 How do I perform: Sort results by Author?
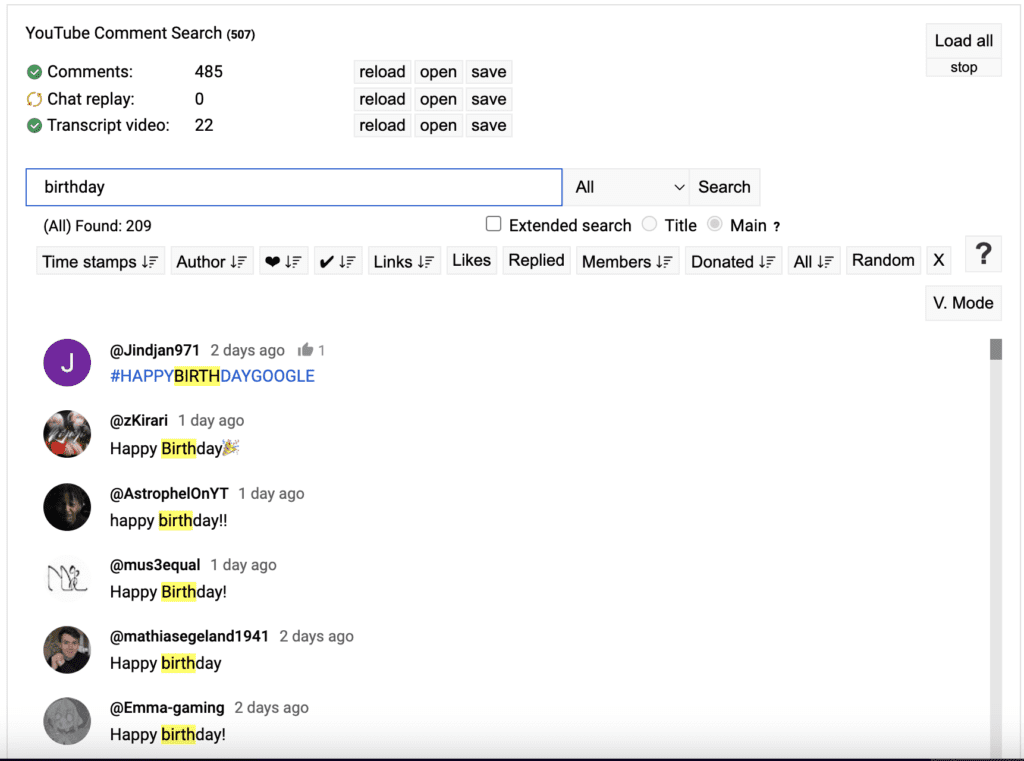pos(212,261)
